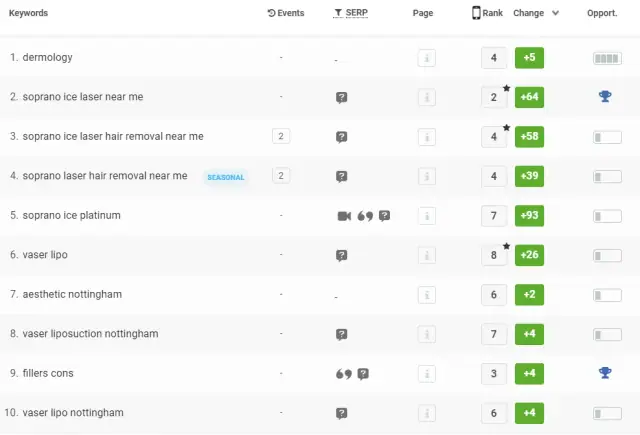Click the Change column header label
This screenshot has width=640, height=435.
click(529, 13)
